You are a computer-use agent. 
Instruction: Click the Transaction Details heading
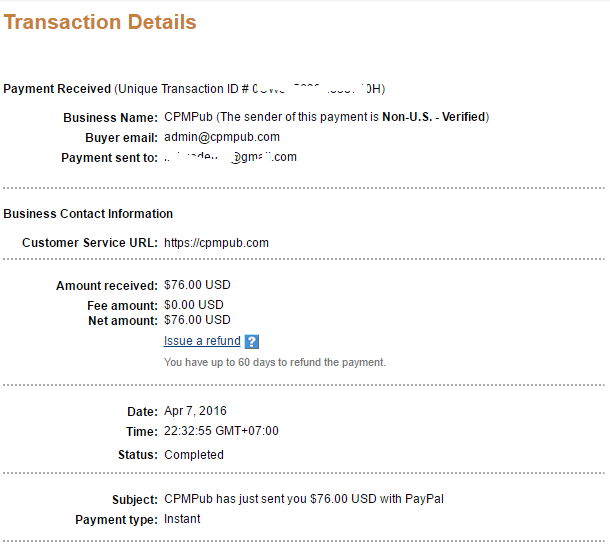coord(100,22)
